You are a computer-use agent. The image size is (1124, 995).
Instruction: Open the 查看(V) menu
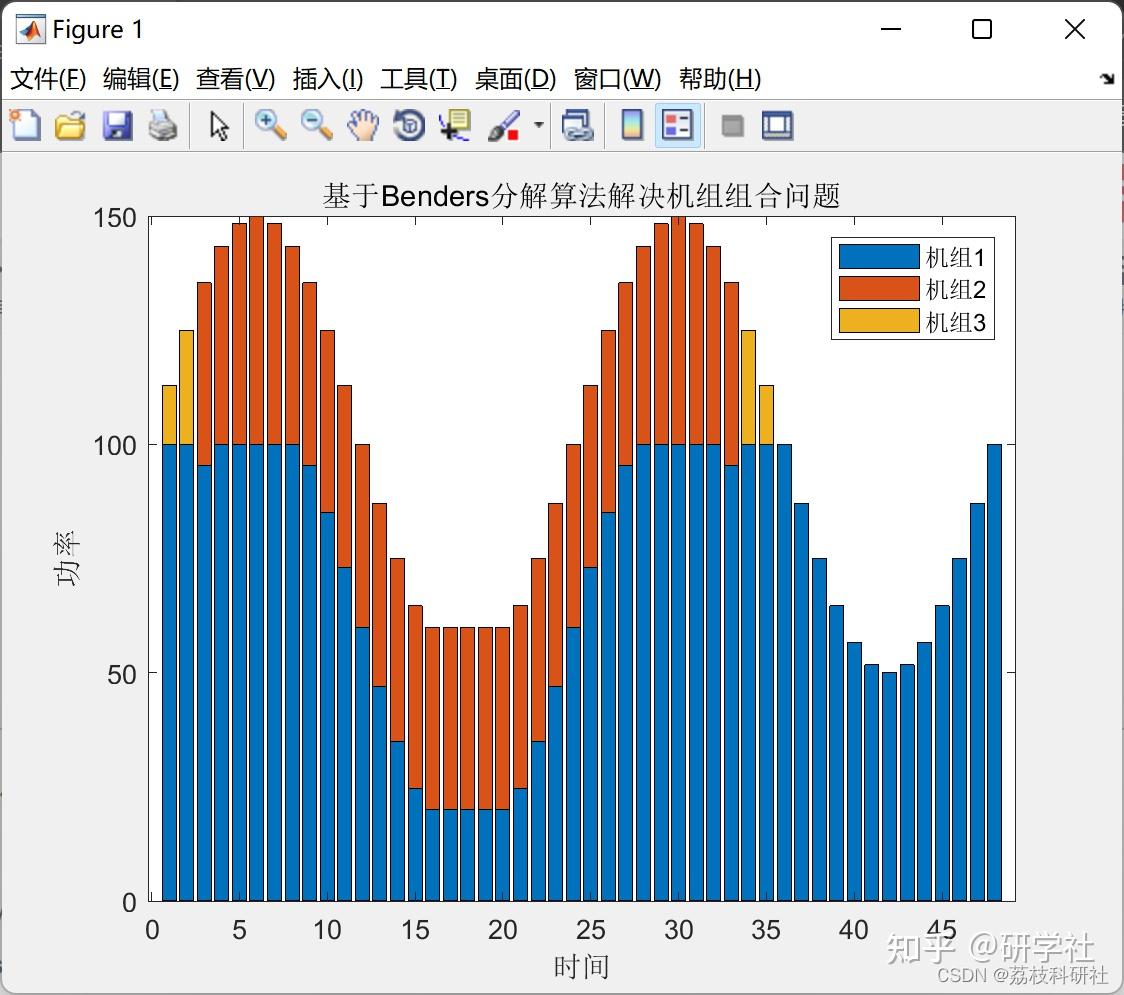(x=236, y=78)
